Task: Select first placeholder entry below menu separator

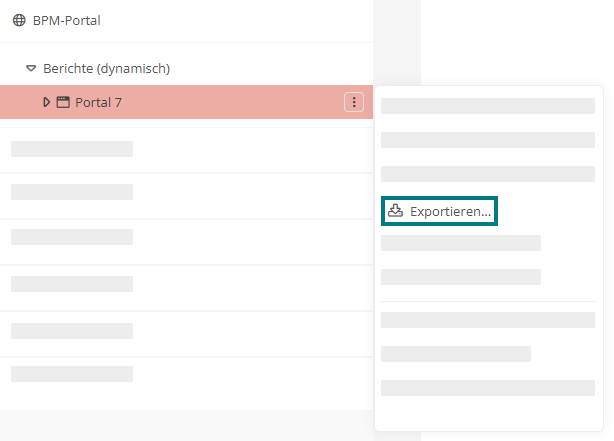Action: [x=488, y=320]
